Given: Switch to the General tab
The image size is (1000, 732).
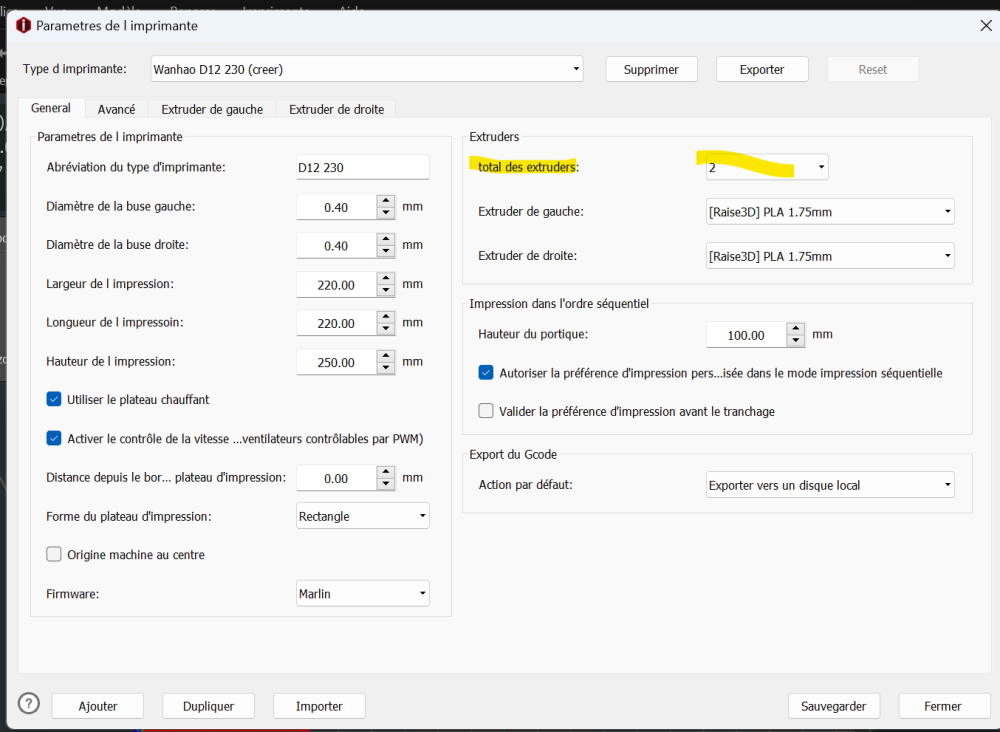Looking at the screenshot, I should (x=51, y=108).
